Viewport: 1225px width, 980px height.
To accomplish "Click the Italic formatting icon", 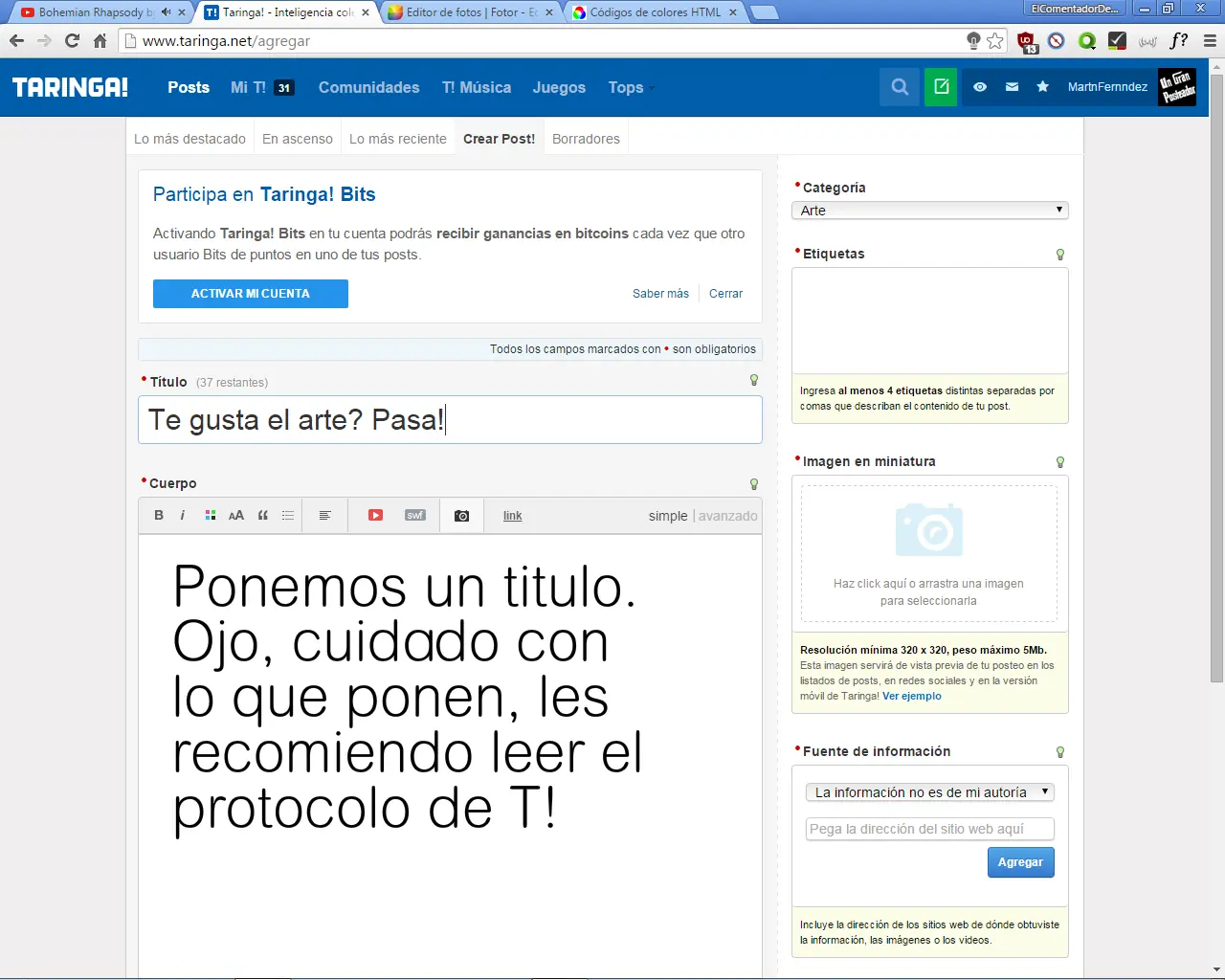I will pyautogui.click(x=183, y=515).
